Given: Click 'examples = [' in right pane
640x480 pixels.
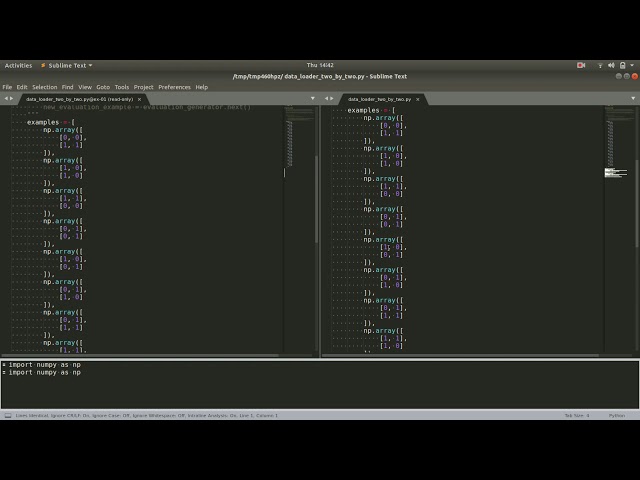Looking at the screenshot, I should pos(371,110).
